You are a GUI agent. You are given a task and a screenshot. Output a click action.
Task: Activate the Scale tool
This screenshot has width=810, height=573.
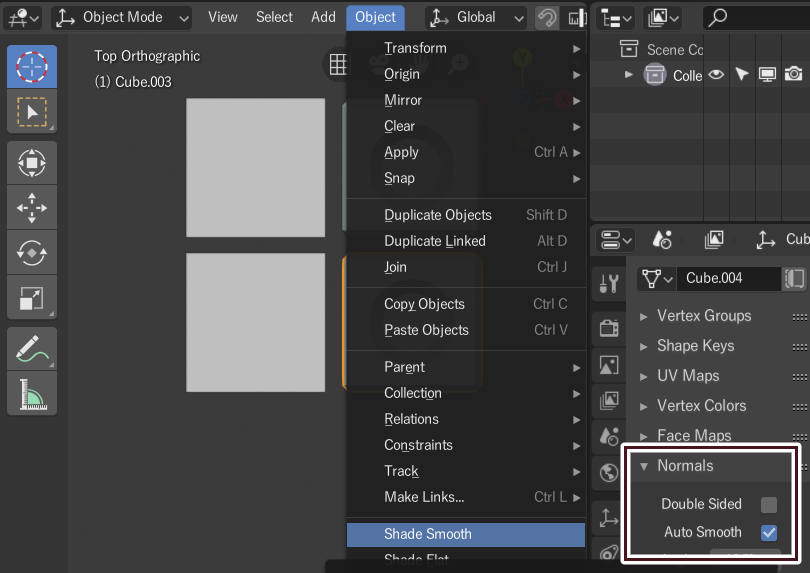32,298
